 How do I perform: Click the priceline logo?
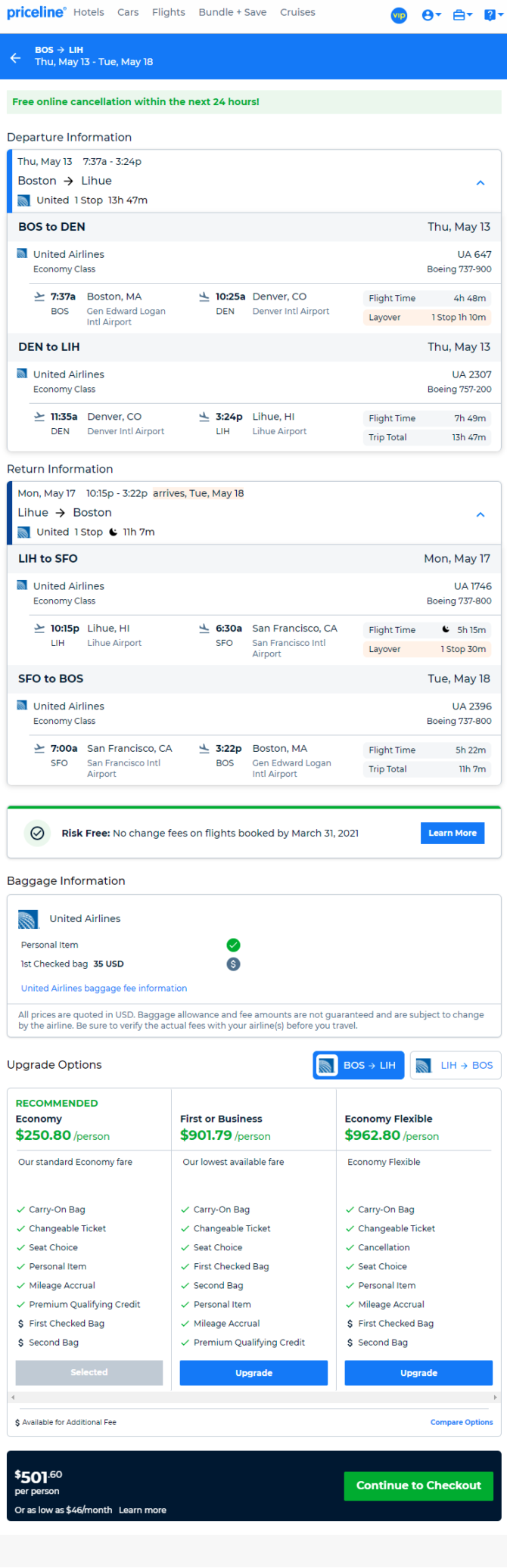36,12
